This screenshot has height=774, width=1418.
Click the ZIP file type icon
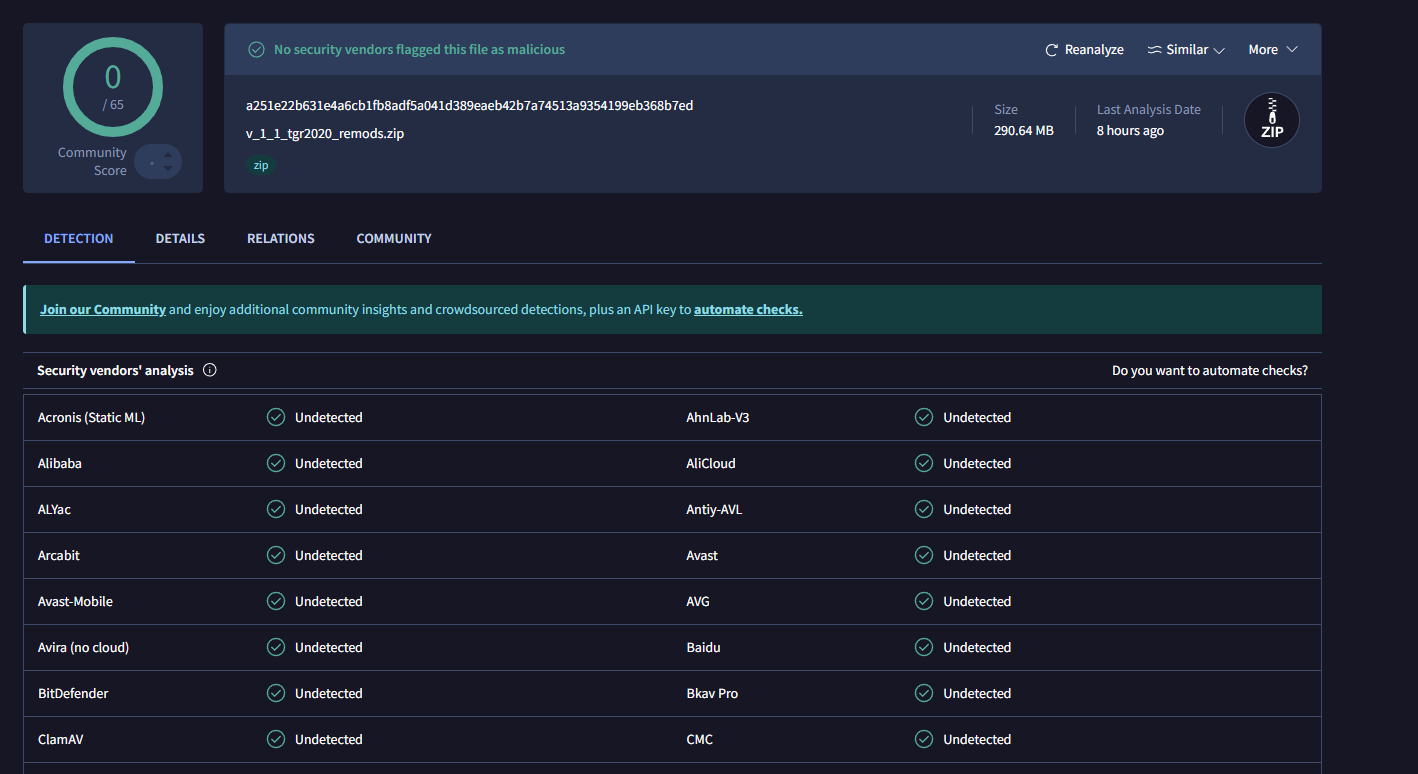[x=1271, y=121]
